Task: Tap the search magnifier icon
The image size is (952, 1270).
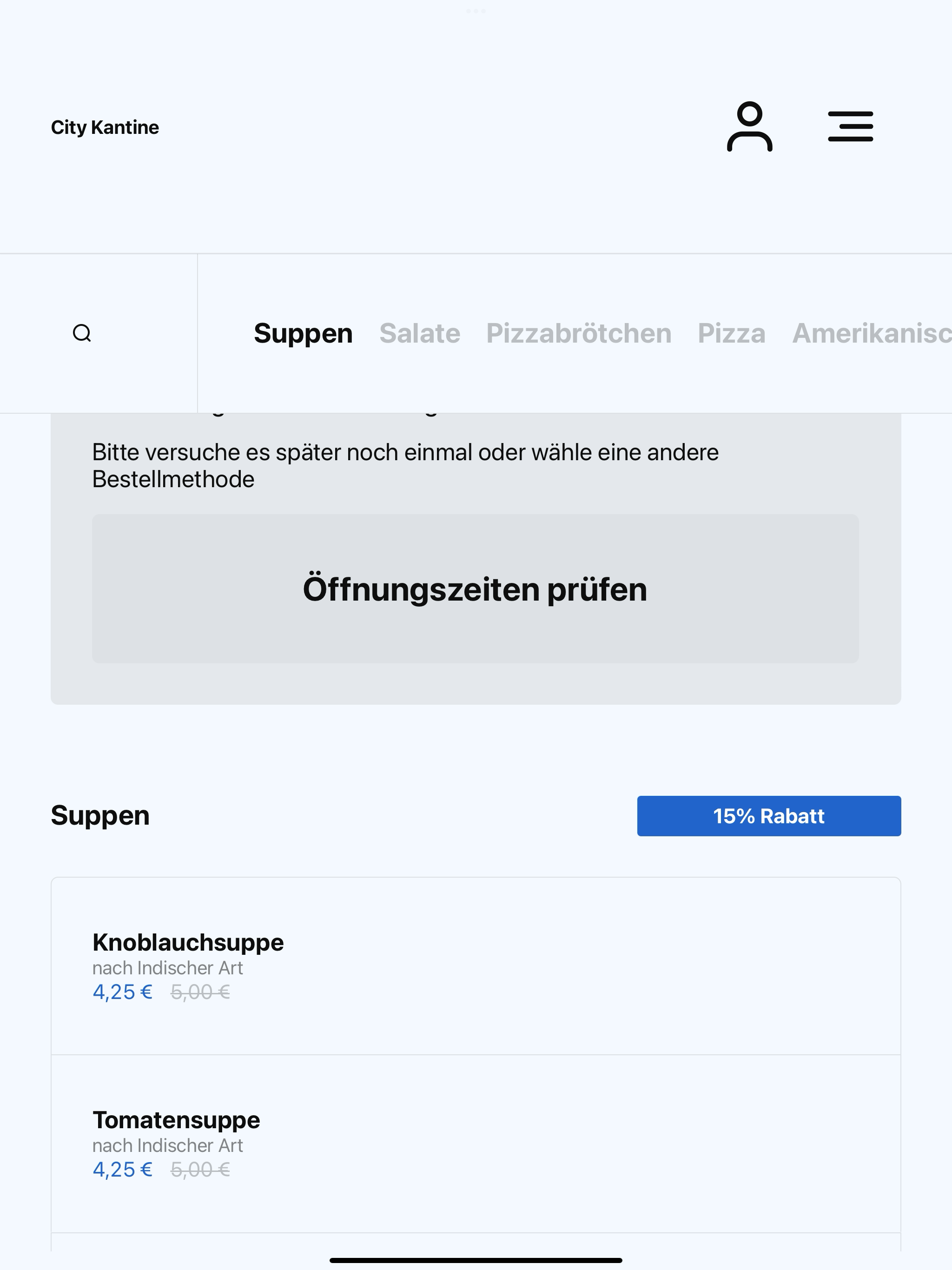Action: point(82,333)
